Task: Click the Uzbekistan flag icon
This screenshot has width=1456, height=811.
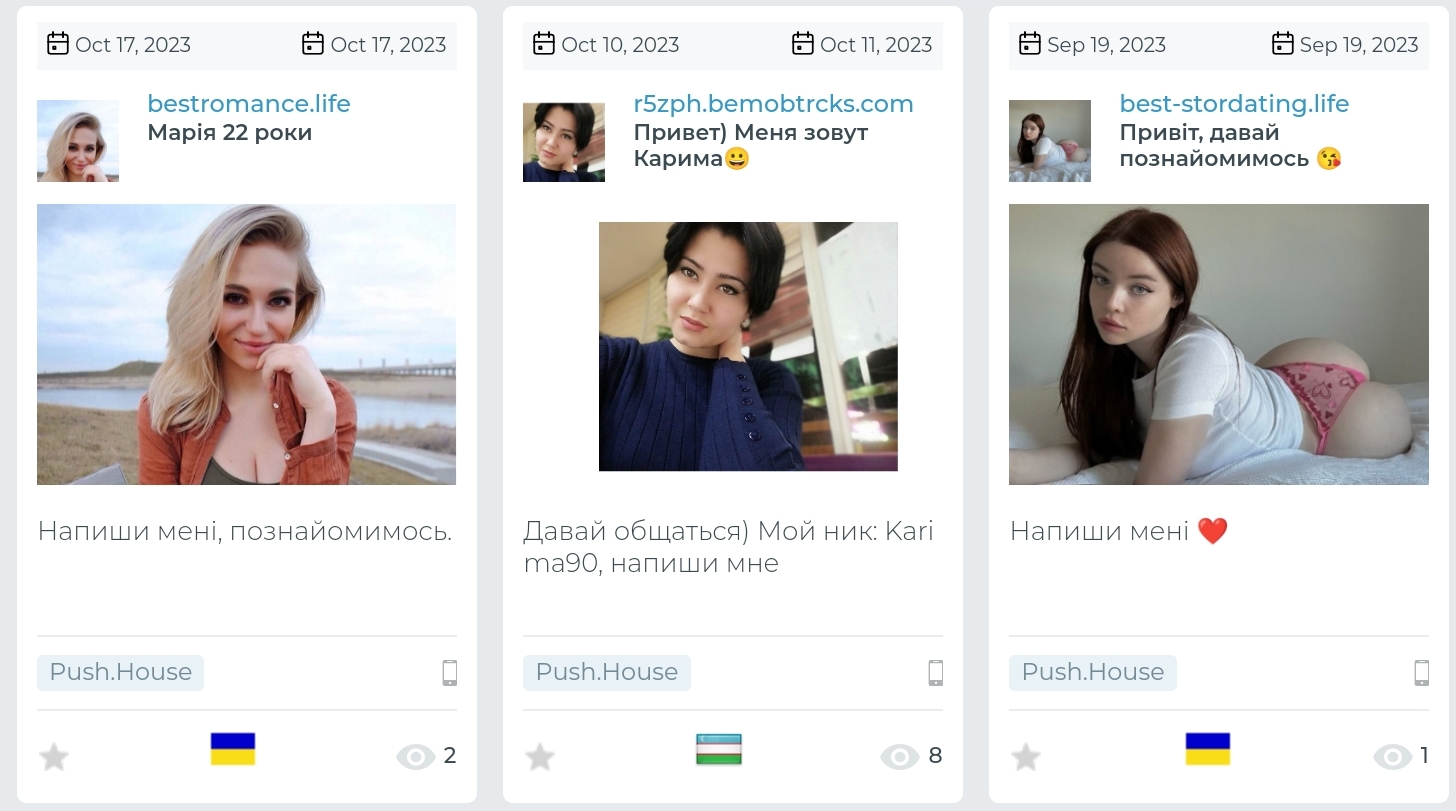Action: [x=719, y=749]
